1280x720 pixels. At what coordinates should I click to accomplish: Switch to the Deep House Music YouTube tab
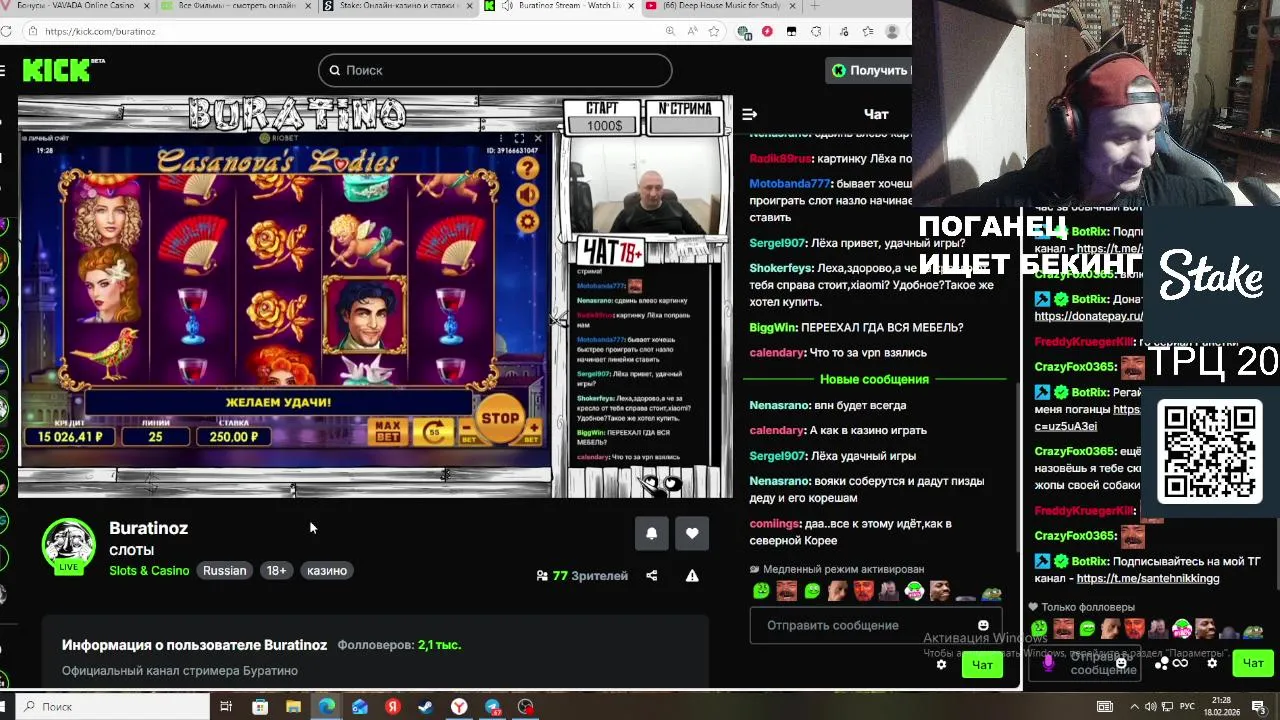click(x=720, y=6)
